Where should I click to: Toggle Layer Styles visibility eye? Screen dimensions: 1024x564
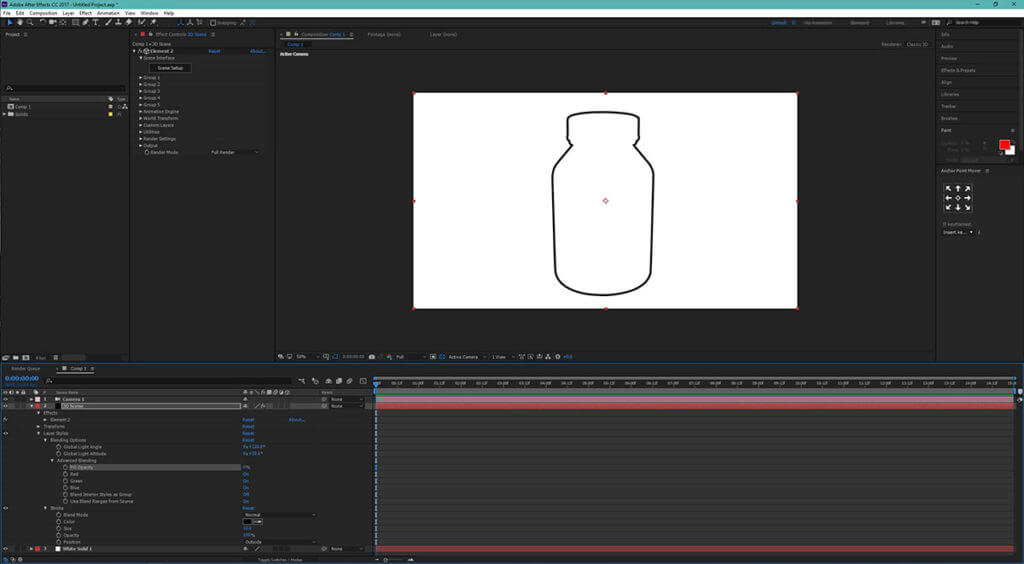(5, 433)
